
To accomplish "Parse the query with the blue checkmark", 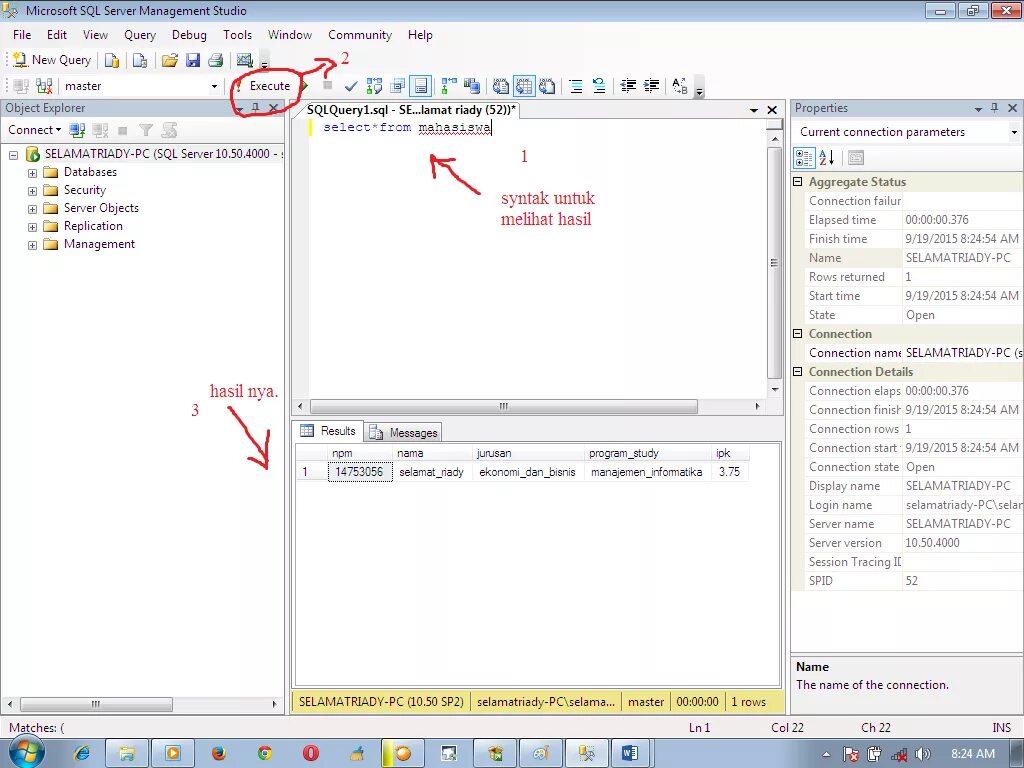I will click(x=351, y=86).
